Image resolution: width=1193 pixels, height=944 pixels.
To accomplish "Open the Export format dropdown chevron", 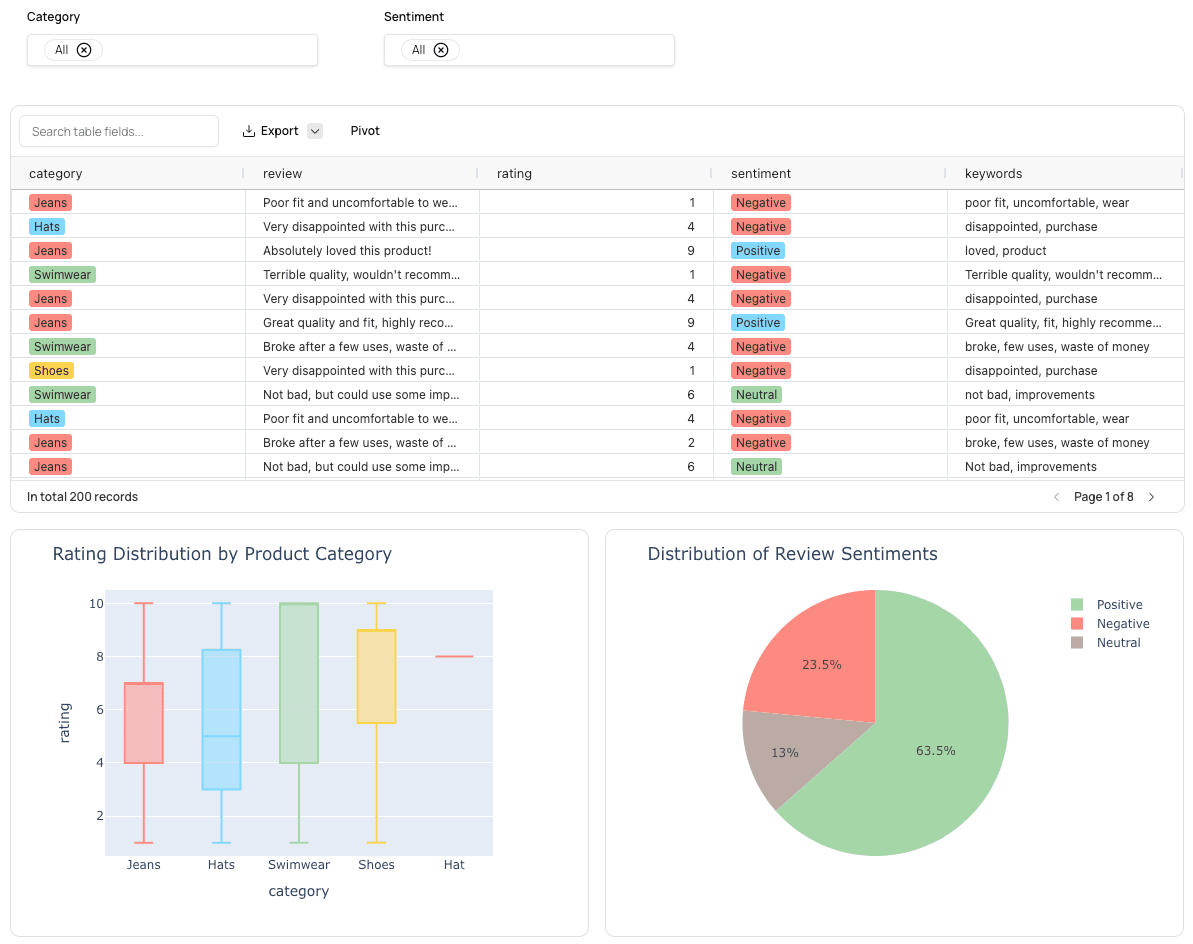I will (x=314, y=131).
